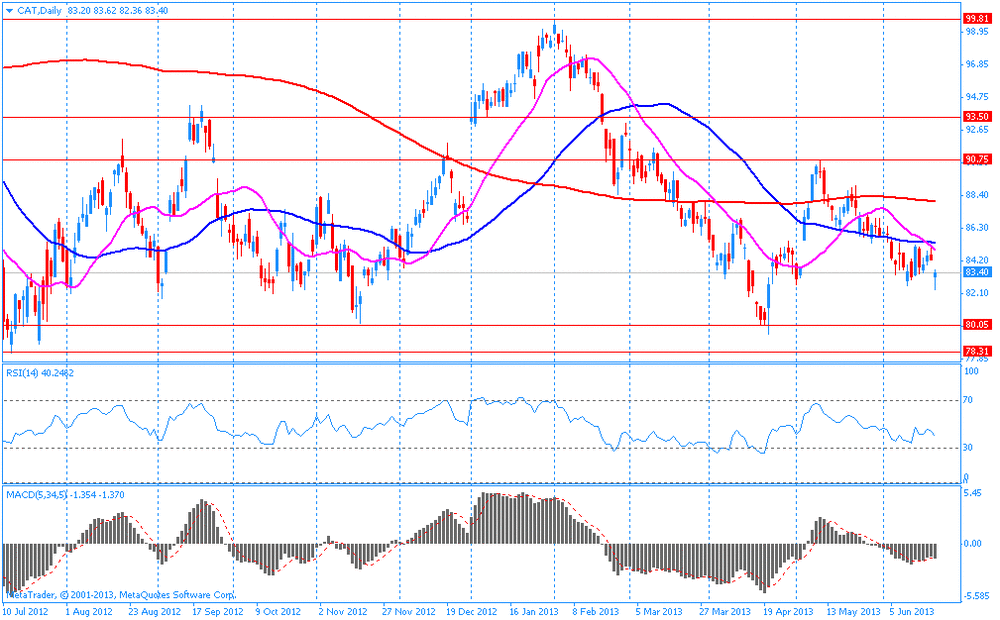Click the 13 May 2013 date label
The height and width of the screenshot is (620, 1000).
[851, 612]
